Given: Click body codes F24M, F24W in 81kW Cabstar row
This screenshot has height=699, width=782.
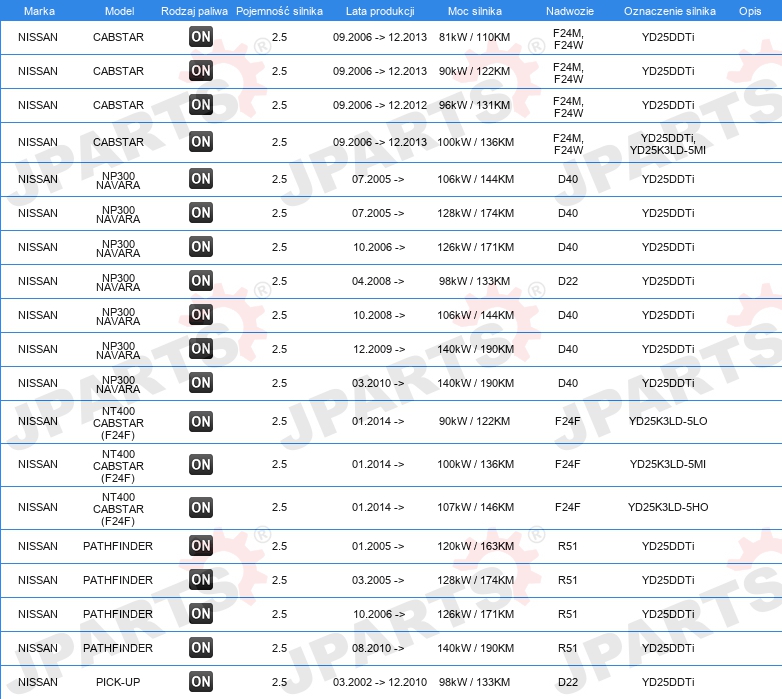Looking at the screenshot, I should 568,39.
